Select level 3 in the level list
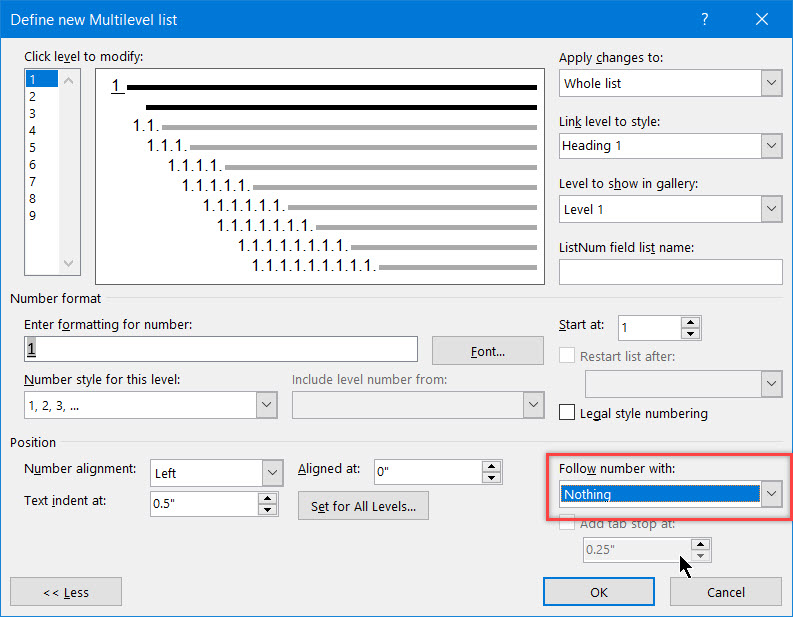Image resolution: width=793 pixels, height=617 pixels. [x=42, y=114]
